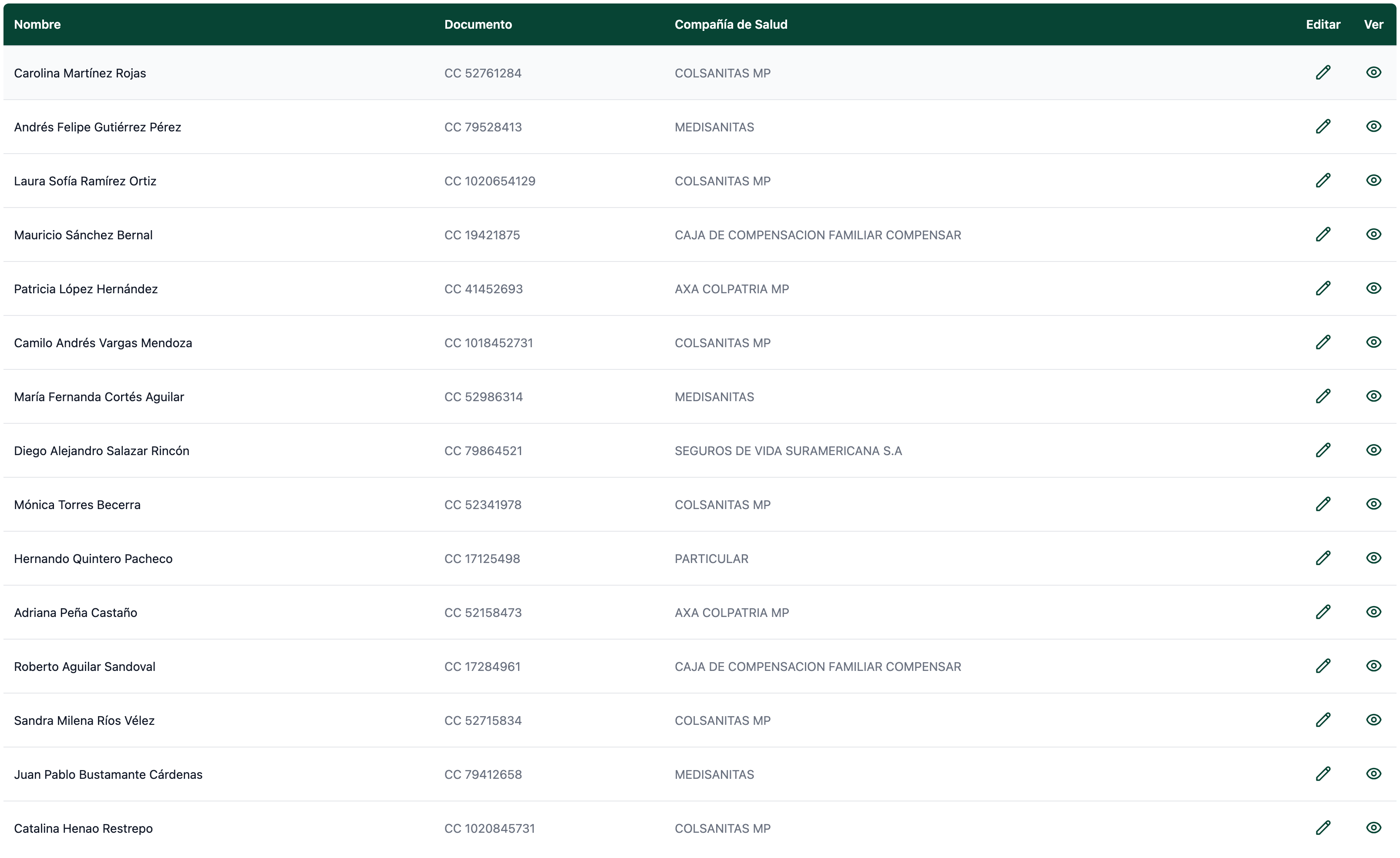Click the Nombre column header
Image resolution: width=1400 pixels, height=858 pixels.
pyautogui.click(x=37, y=24)
